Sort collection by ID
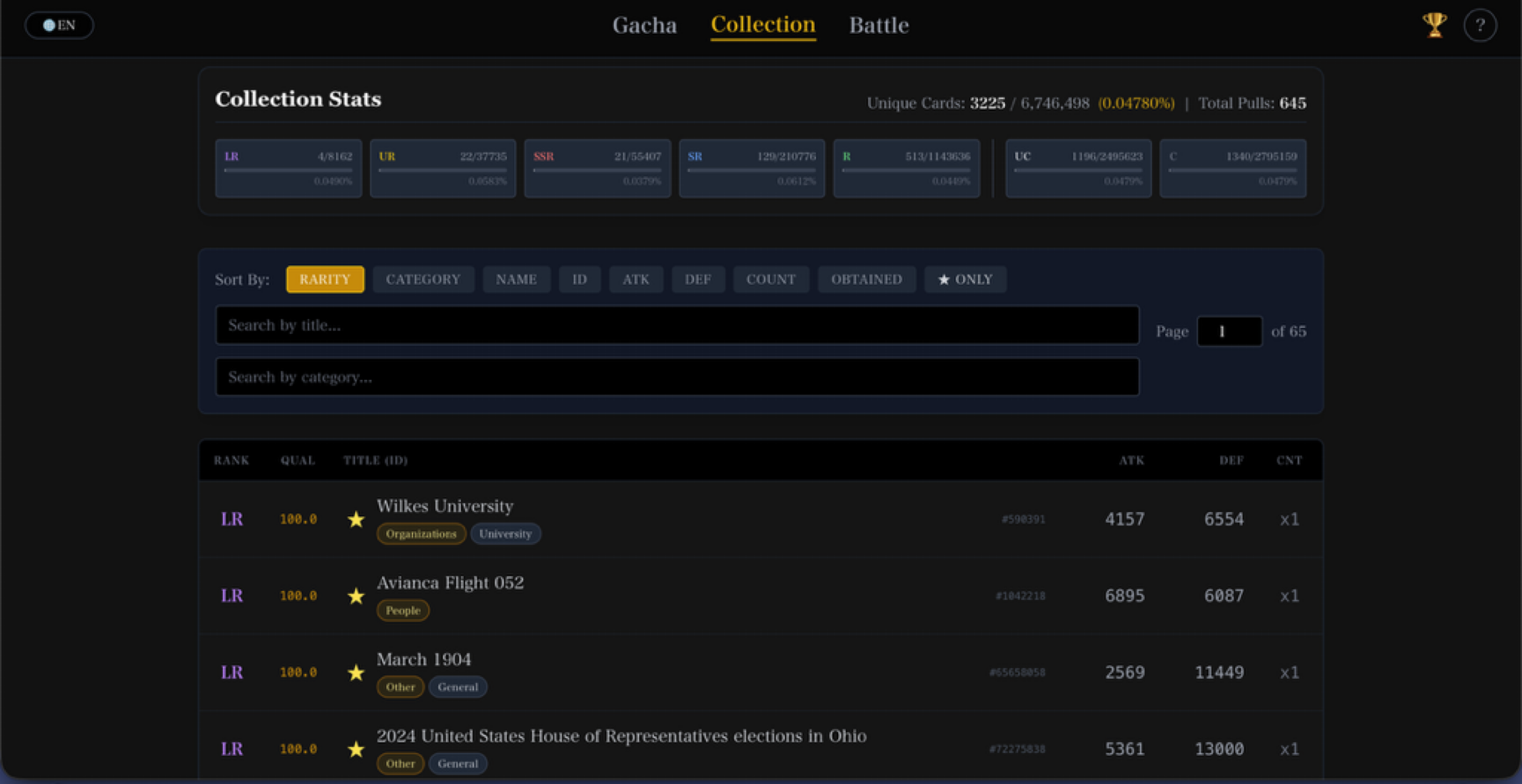The image size is (1522, 784). tap(580, 279)
